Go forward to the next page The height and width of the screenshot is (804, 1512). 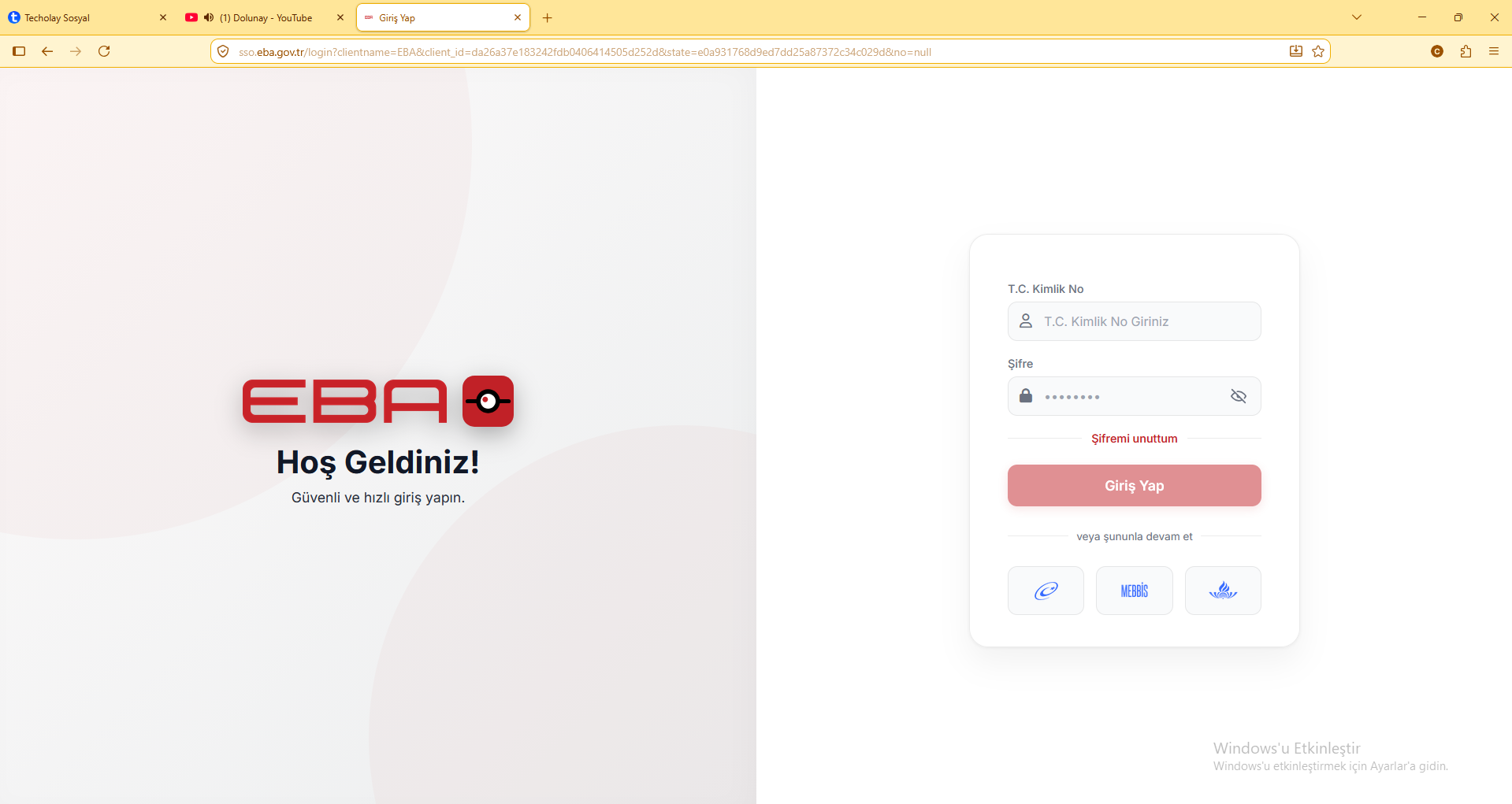point(76,51)
